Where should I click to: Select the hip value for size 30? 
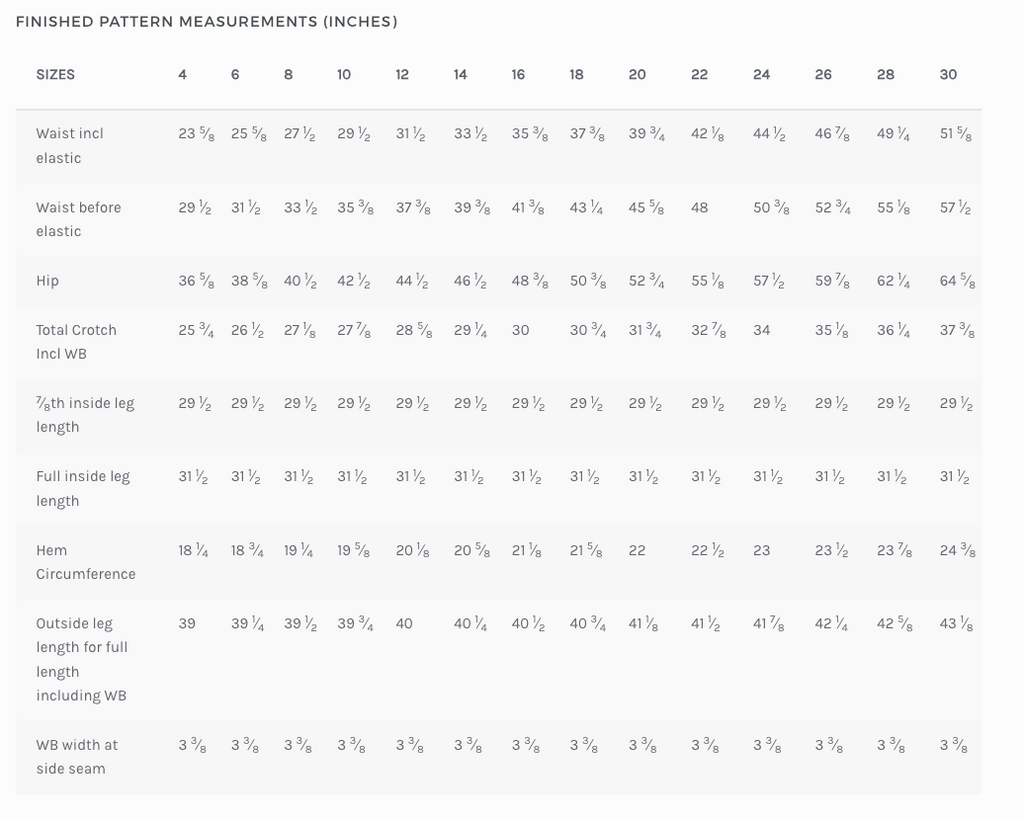tap(957, 281)
